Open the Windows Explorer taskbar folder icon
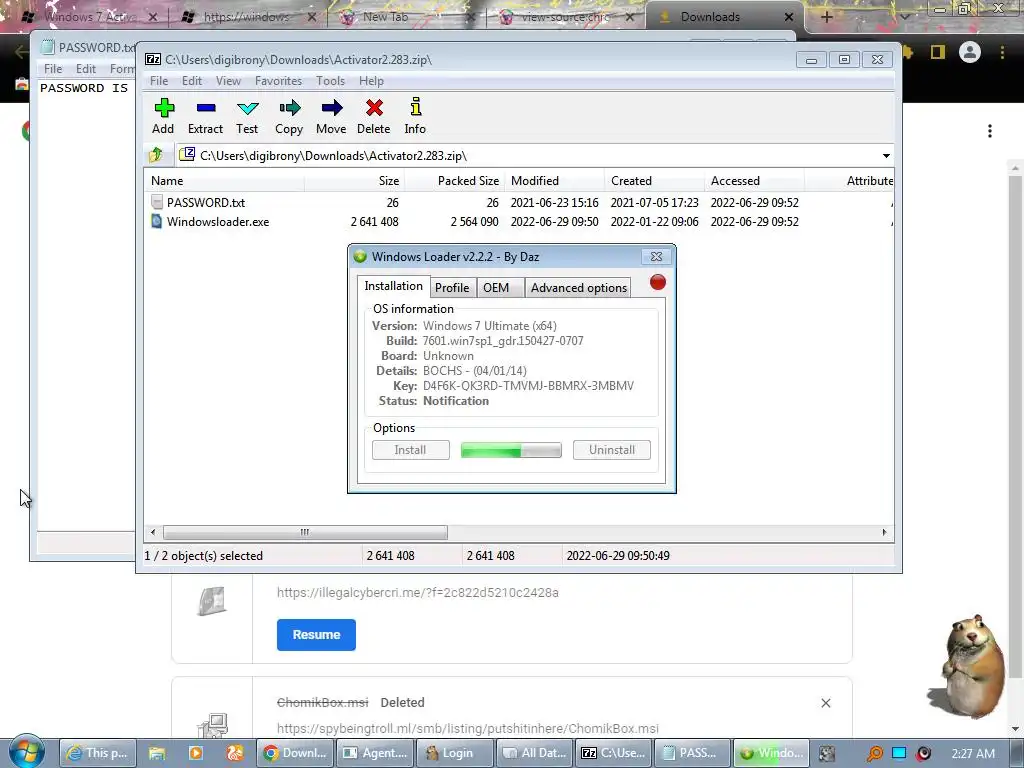1024x768 pixels. click(157, 753)
